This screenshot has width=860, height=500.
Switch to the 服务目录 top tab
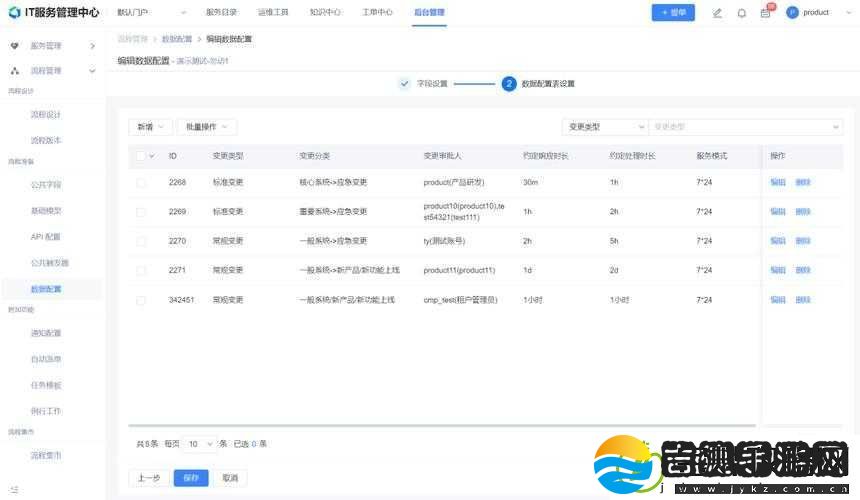click(222, 12)
